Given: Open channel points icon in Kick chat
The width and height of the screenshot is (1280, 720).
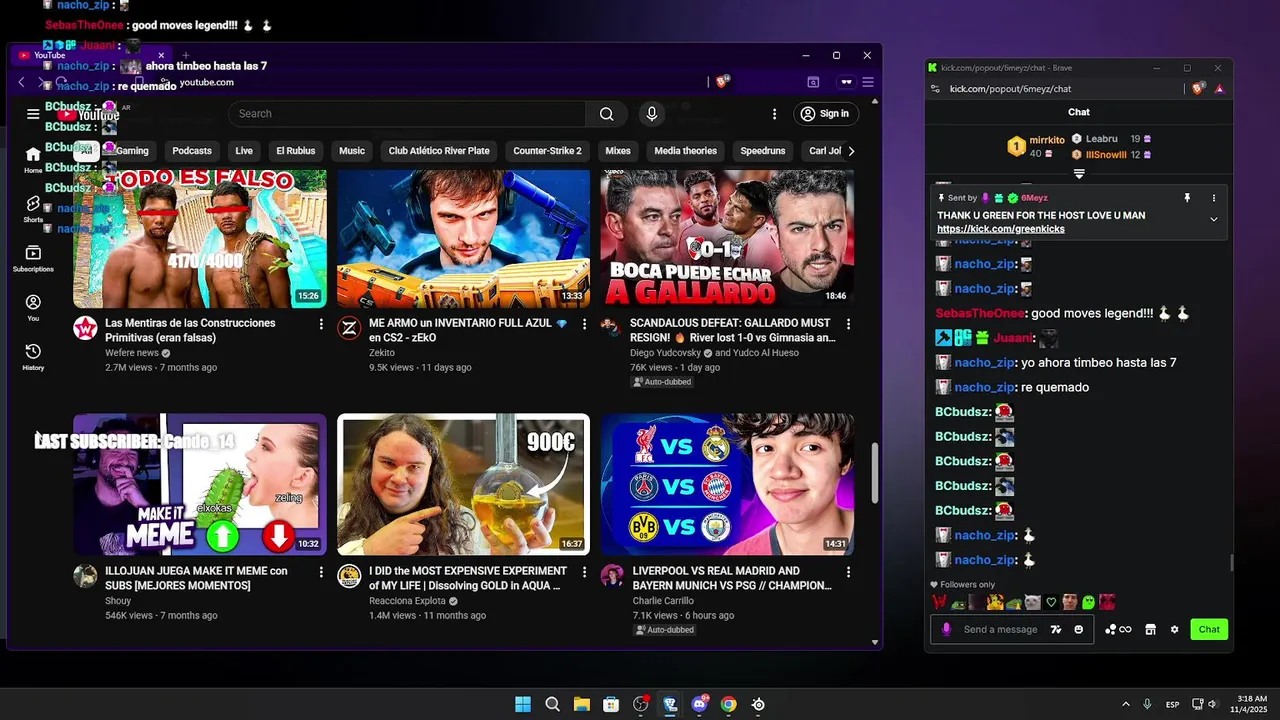Looking at the screenshot, I should point(1118,629).
